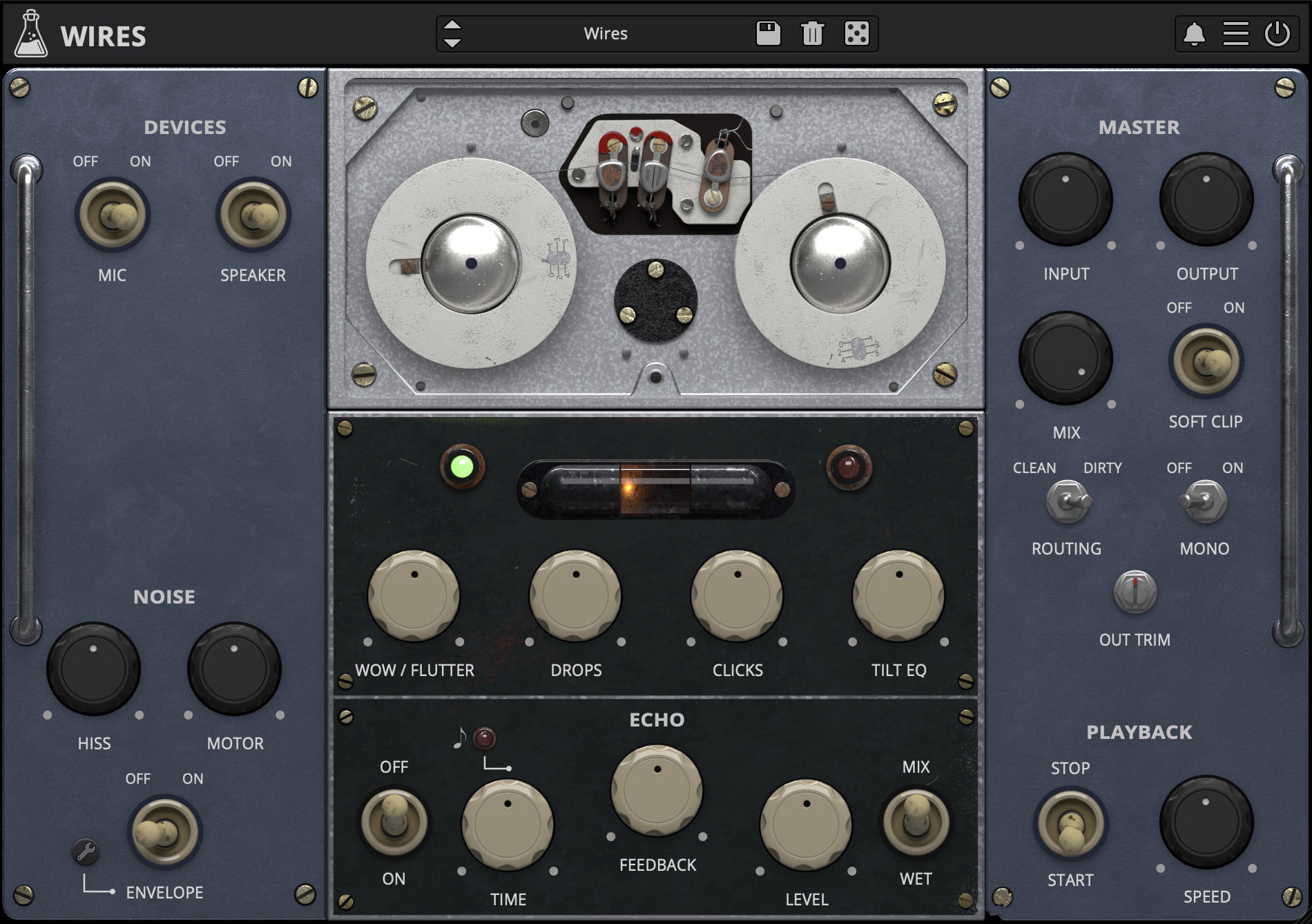This screenshot has width=1312, height=924.
Task: Click the OUT TRIM knob
Action: [1135, 592]
